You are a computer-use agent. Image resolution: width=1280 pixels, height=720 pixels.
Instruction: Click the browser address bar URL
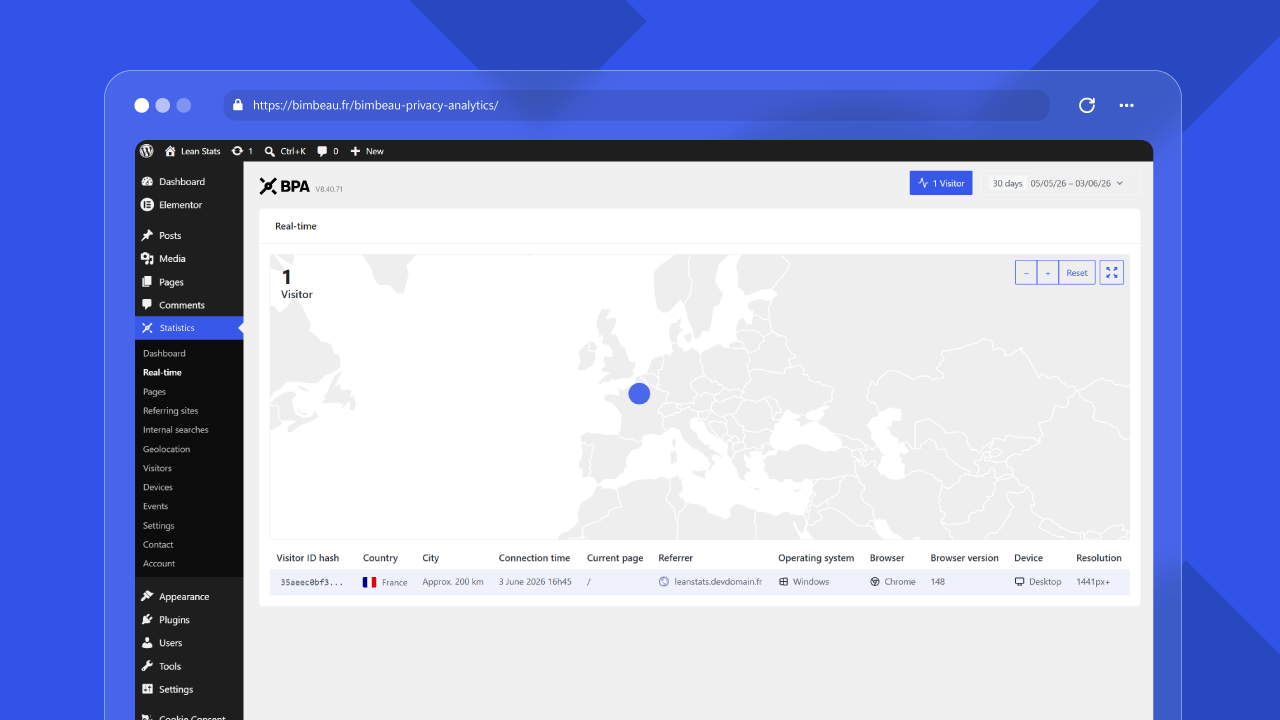click(375, 105)
